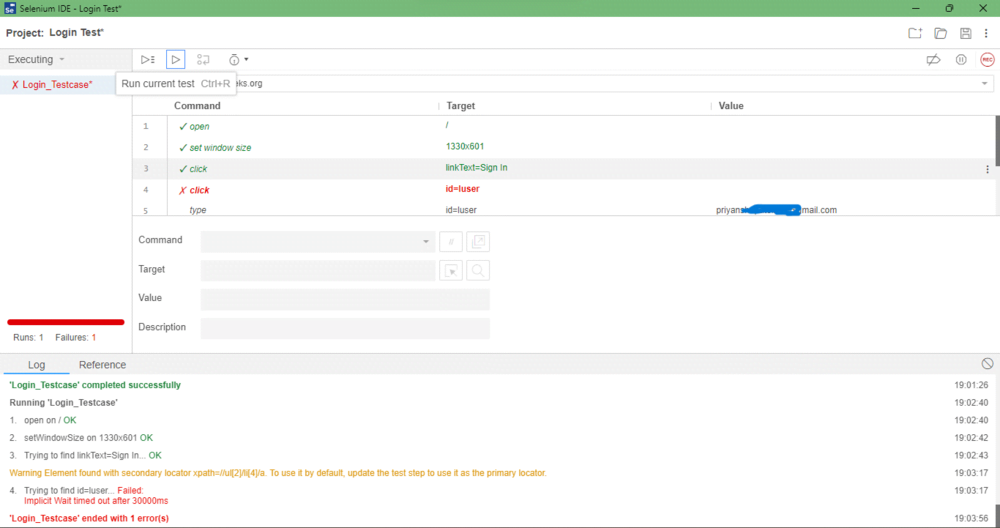Click the Value input field
This screenshot has height=528, width=1000.
click(345, 299)
